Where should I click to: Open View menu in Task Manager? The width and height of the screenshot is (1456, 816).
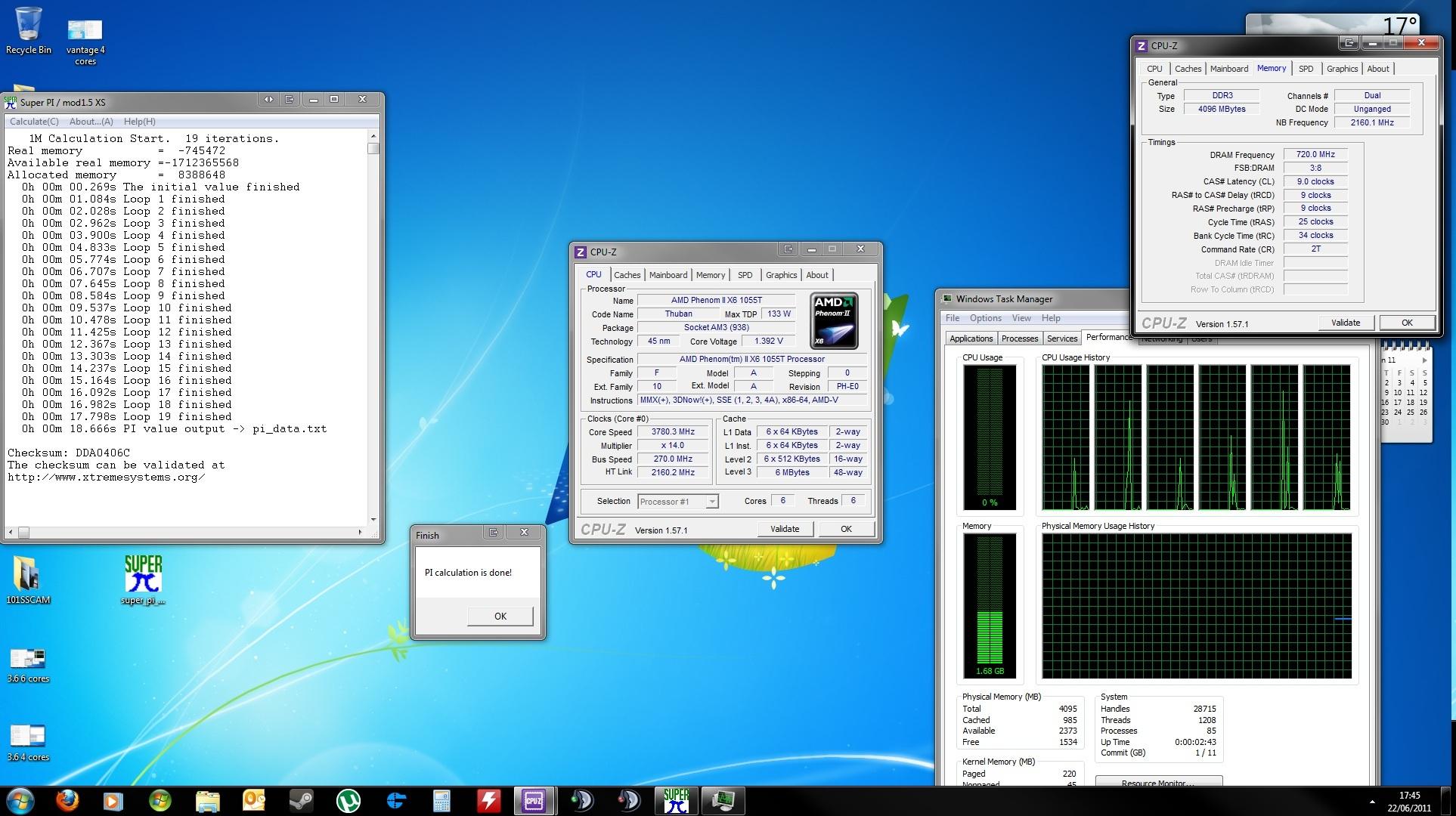coord(1021,318)
